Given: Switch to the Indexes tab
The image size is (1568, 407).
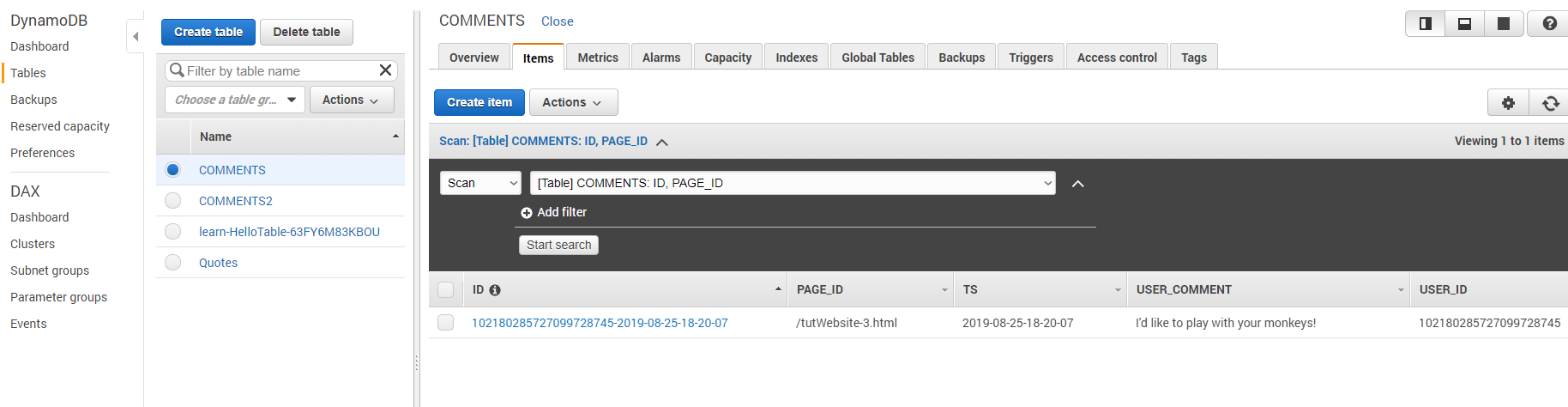Looking at the screenshot, I should coord(797,58).
